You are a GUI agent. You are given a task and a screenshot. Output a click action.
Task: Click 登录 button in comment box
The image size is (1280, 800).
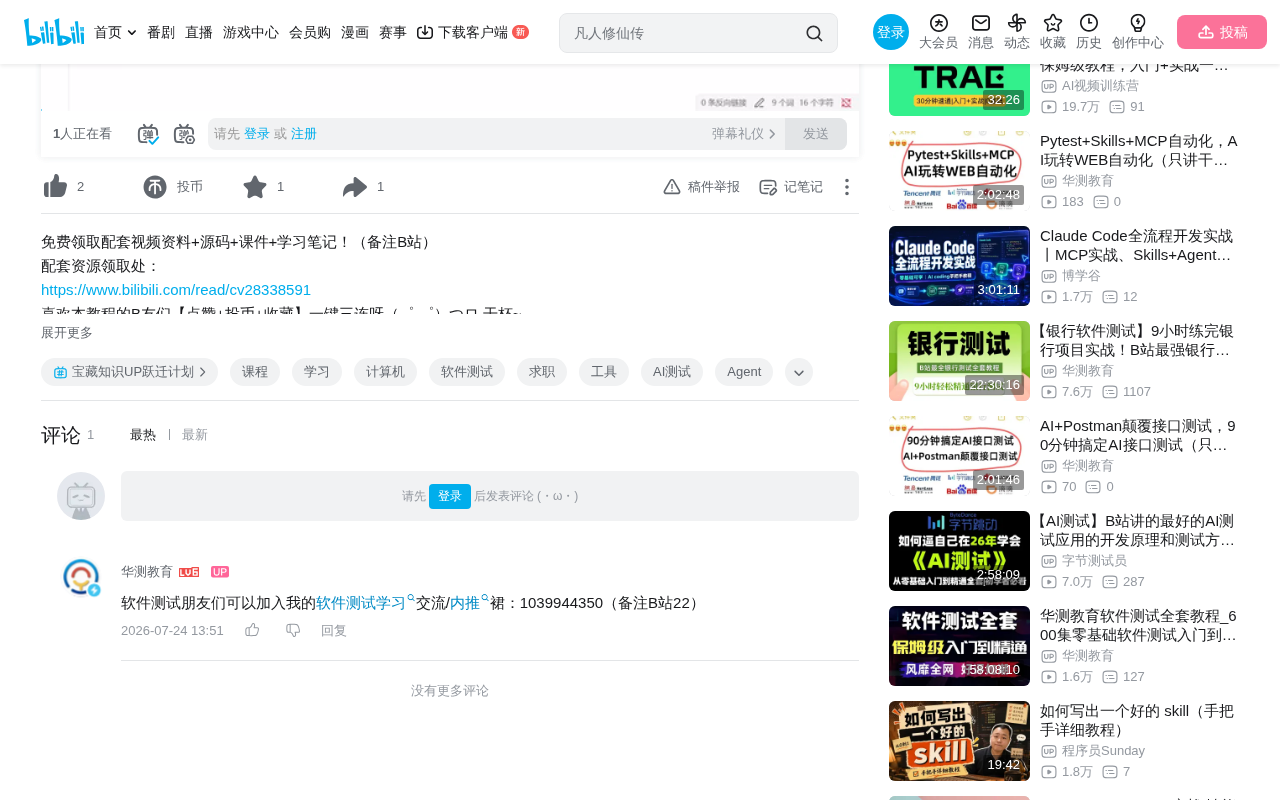tap(450, 496)
